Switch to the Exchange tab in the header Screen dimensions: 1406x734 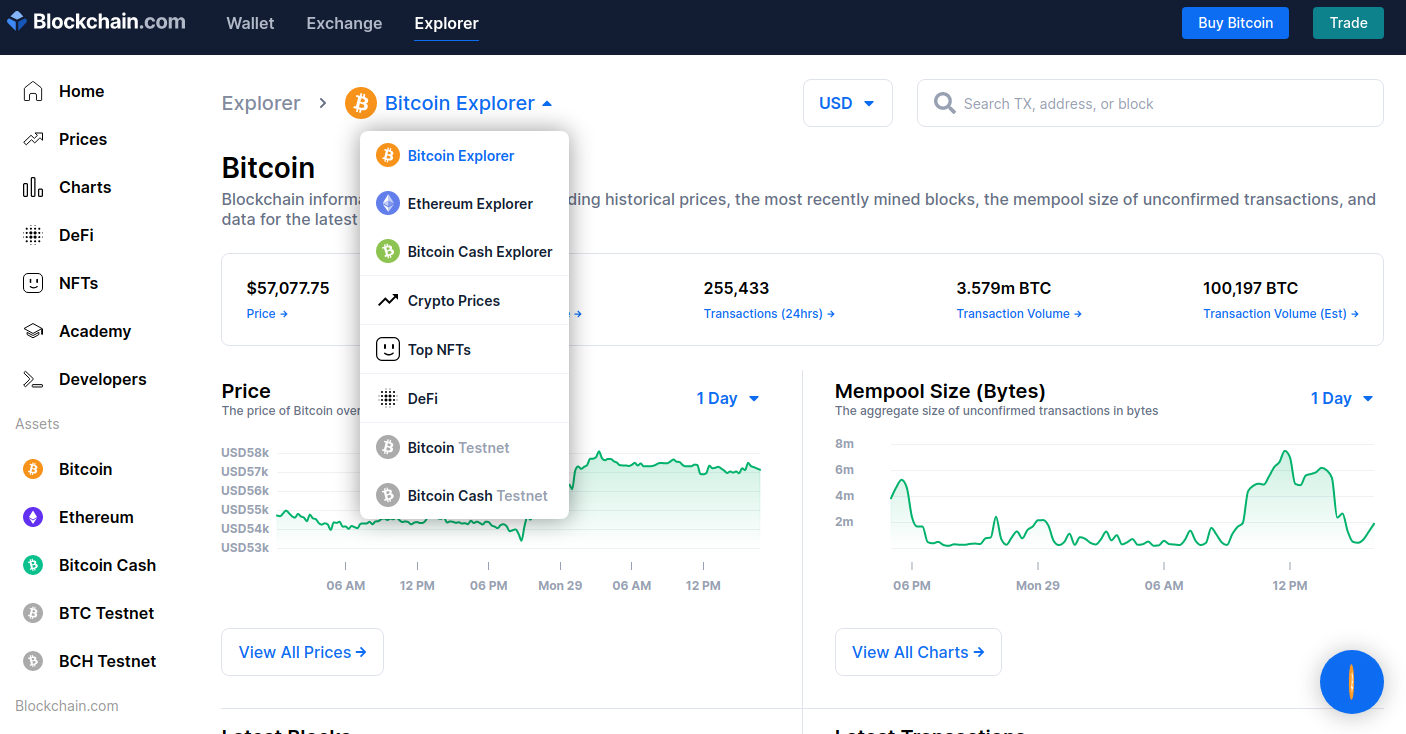(x=344, y=23)
